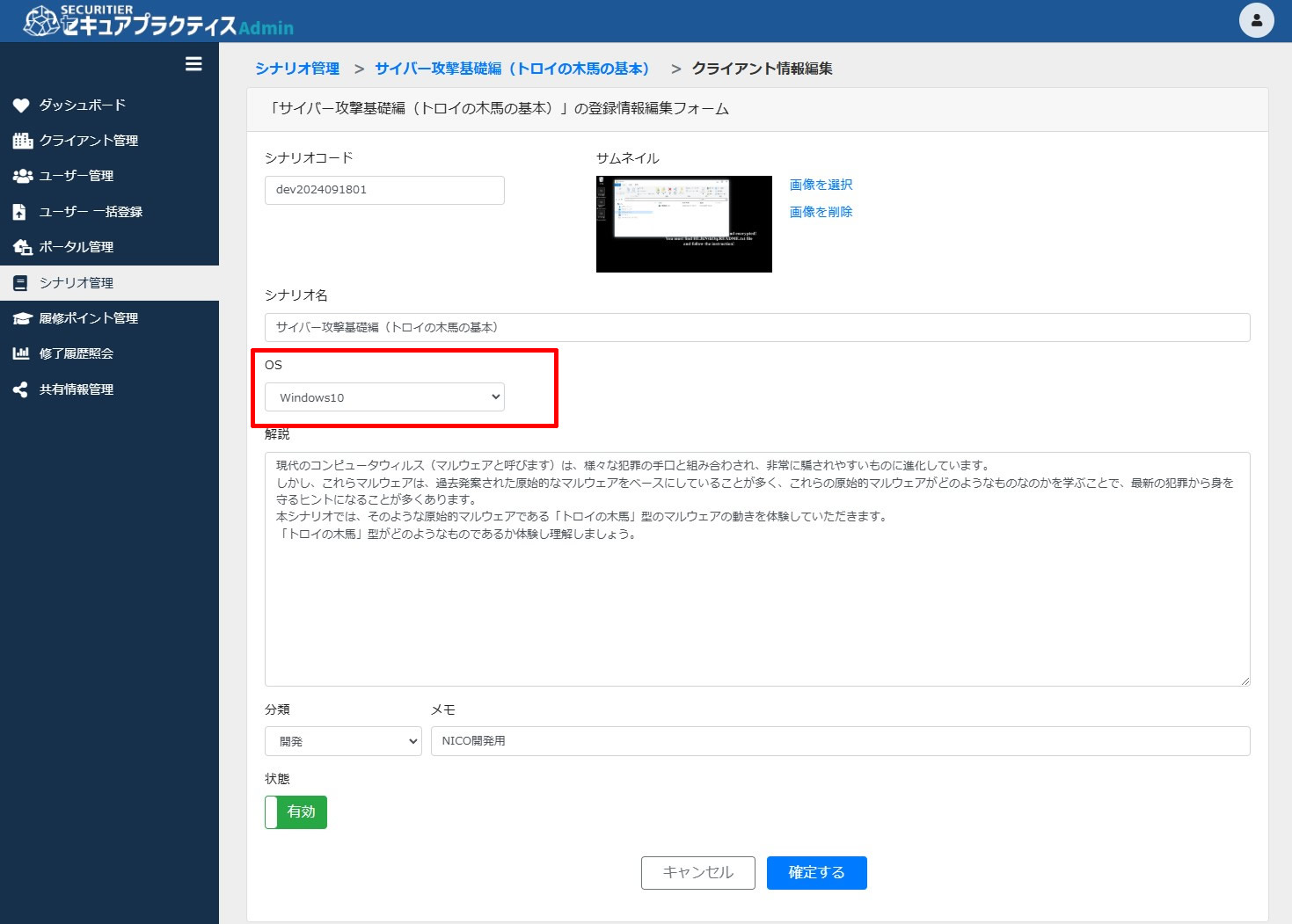Click the graduation cap icon beside 履修ポイント管理
This screenshot has width=1292, height=924.
click(22, 318)
